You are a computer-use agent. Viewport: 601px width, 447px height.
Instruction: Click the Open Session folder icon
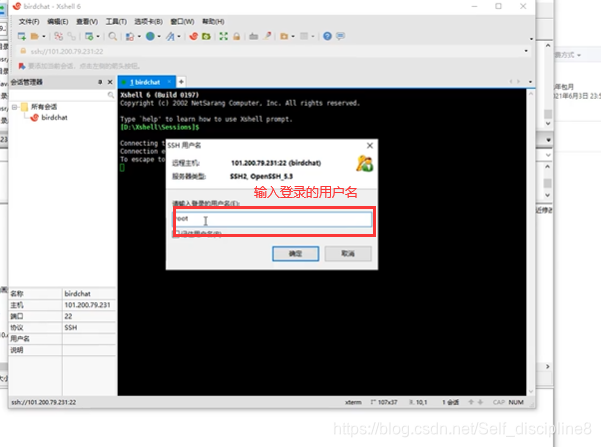point(35,36)
